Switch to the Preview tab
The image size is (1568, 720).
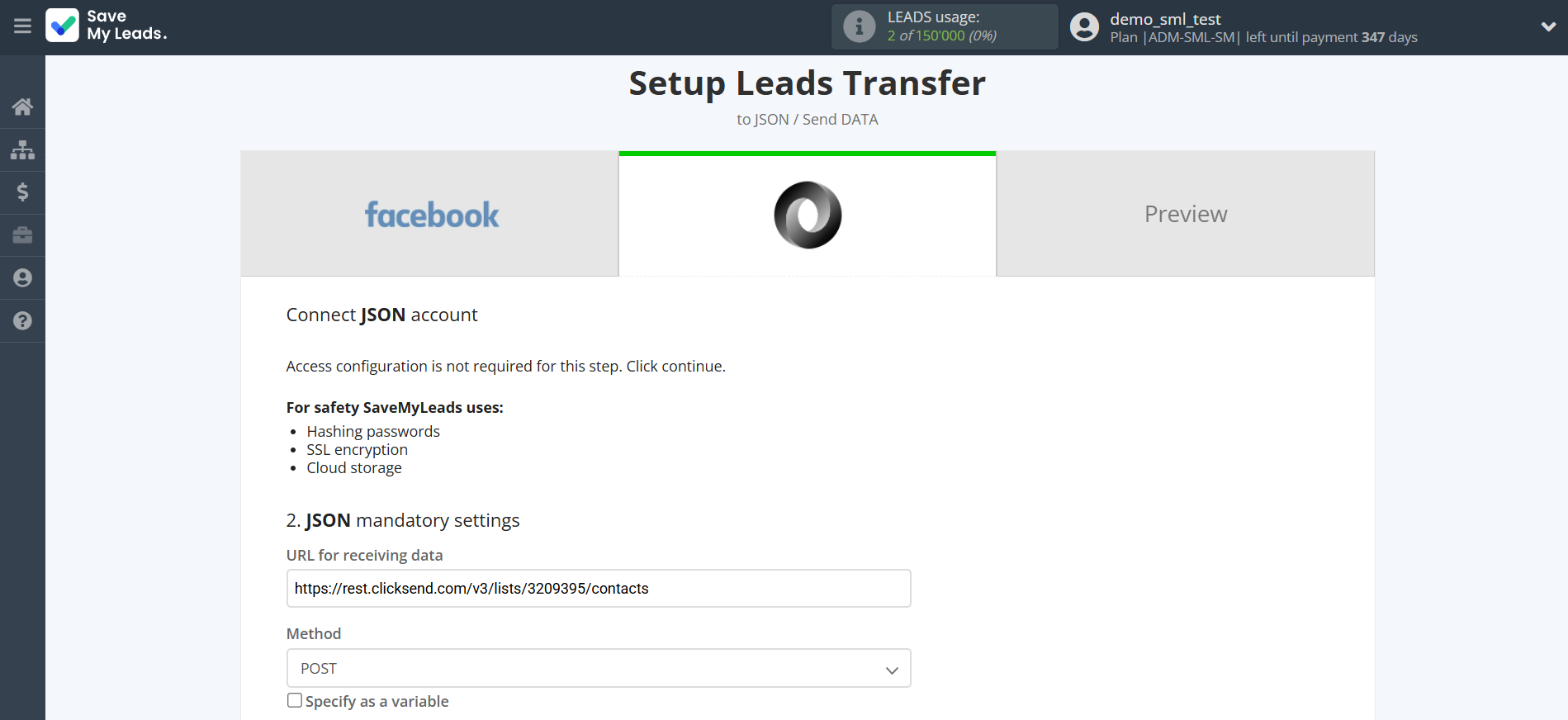1185,215
